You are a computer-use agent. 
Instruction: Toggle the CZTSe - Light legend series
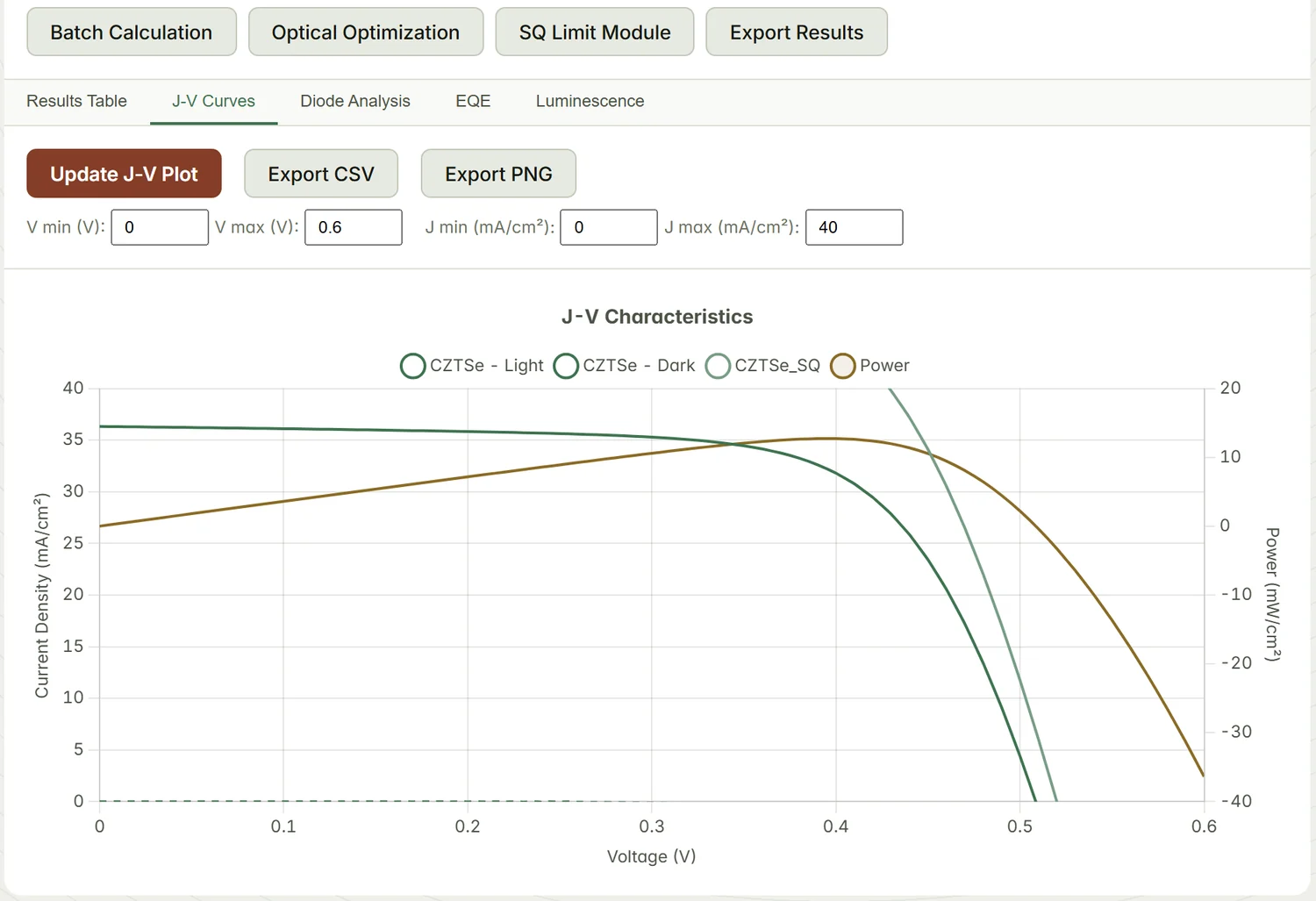pos(472,366)
